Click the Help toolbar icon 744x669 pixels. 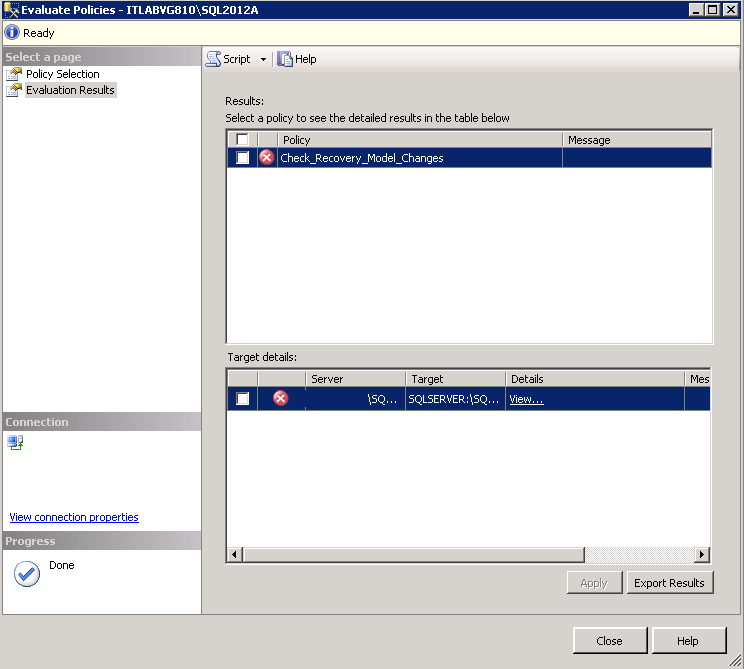click(x=285, y=59)
